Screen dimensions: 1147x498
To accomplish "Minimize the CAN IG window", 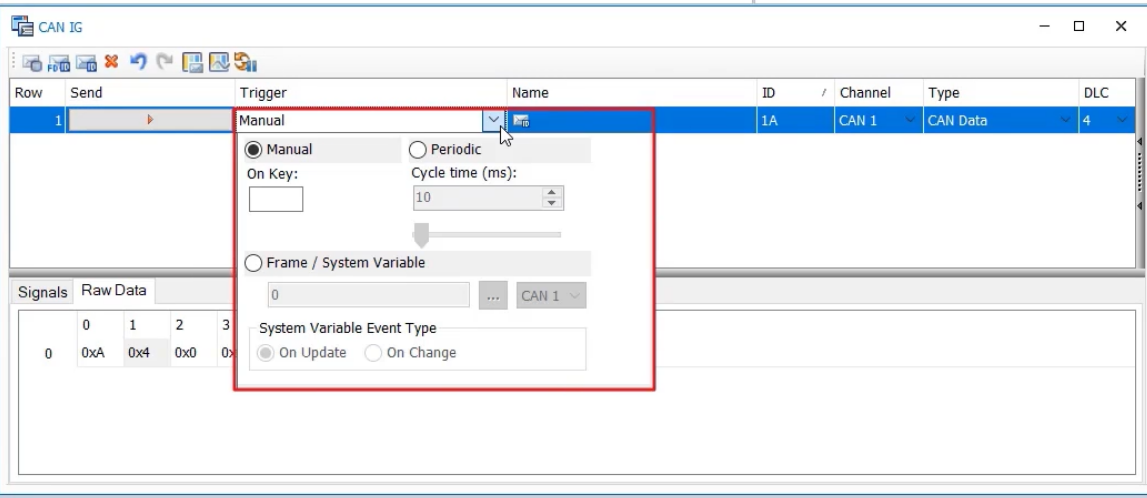I will coord(1045,26).
